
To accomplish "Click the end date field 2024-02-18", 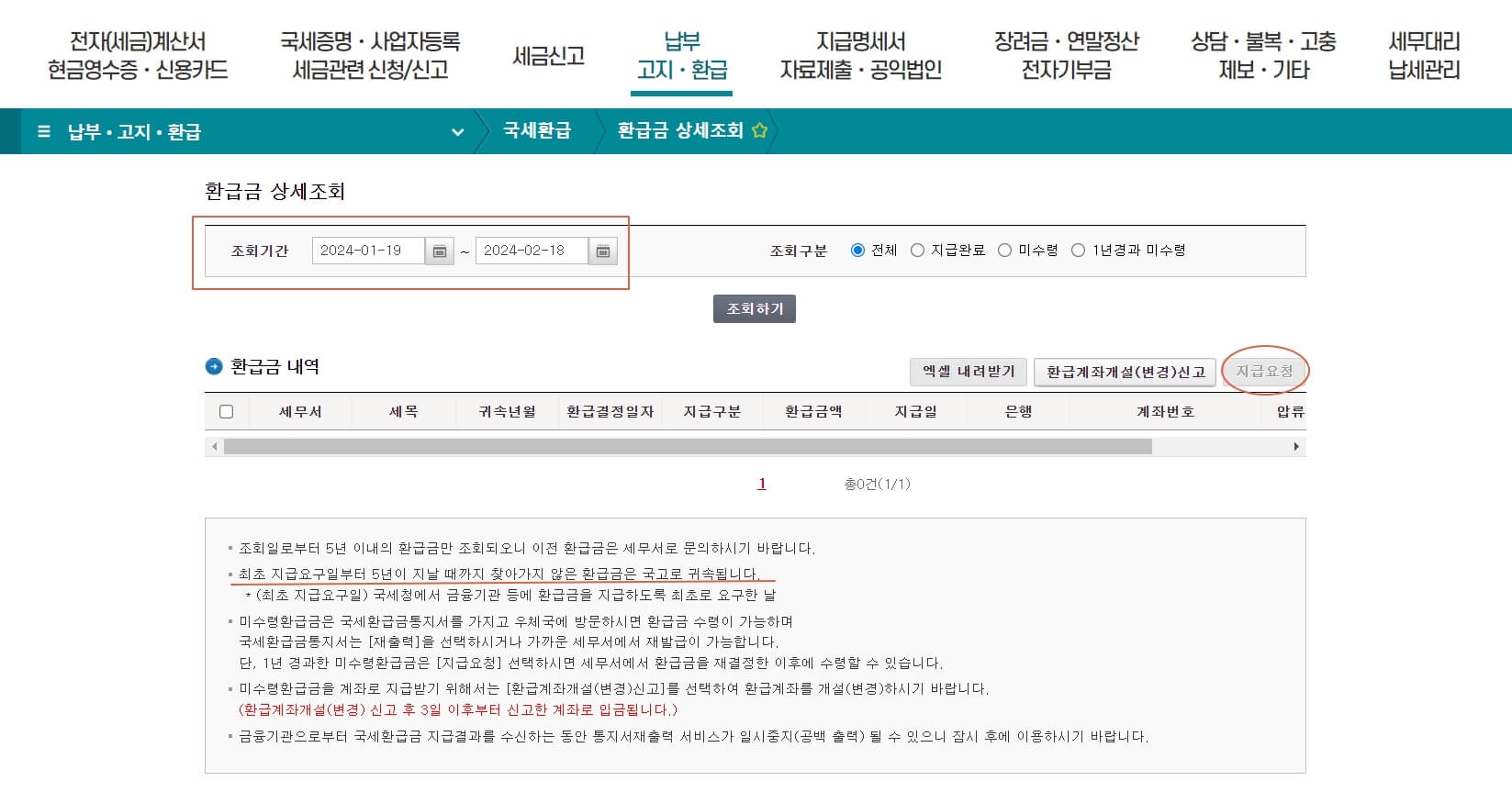I will pyautogui.click(x=532, y=251).
